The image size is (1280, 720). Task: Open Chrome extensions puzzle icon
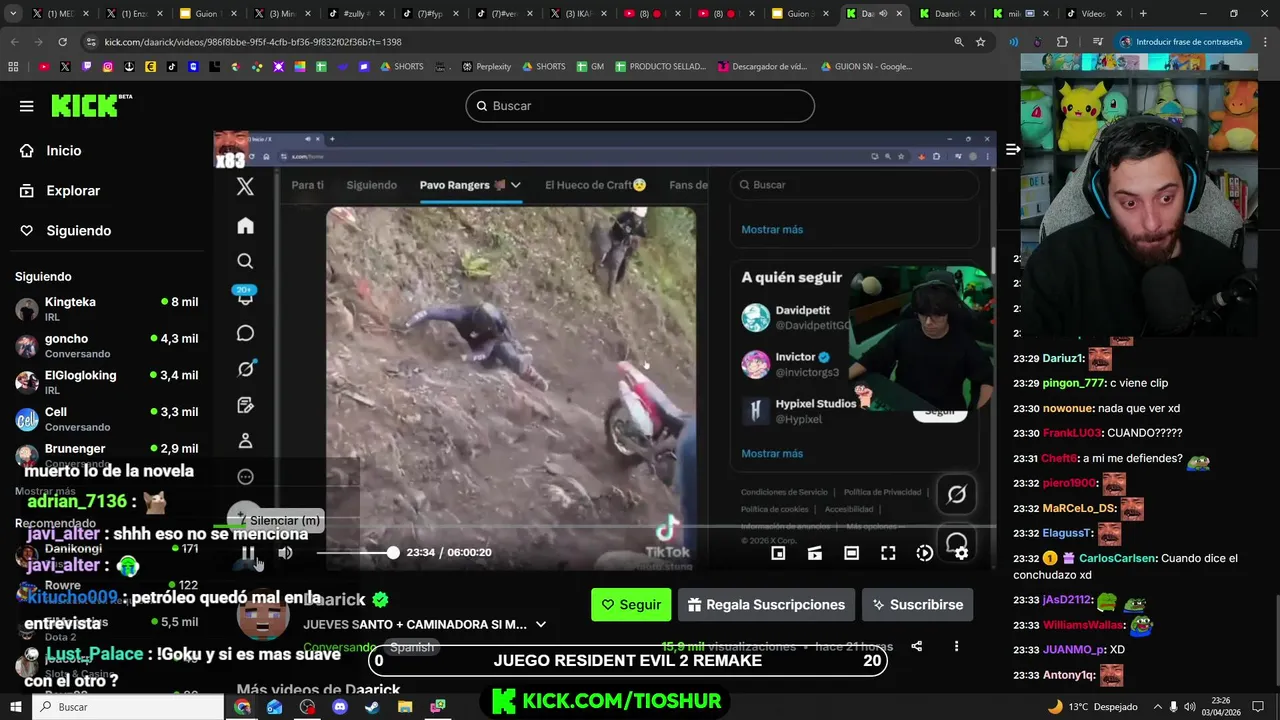(x=1062, y=42)
